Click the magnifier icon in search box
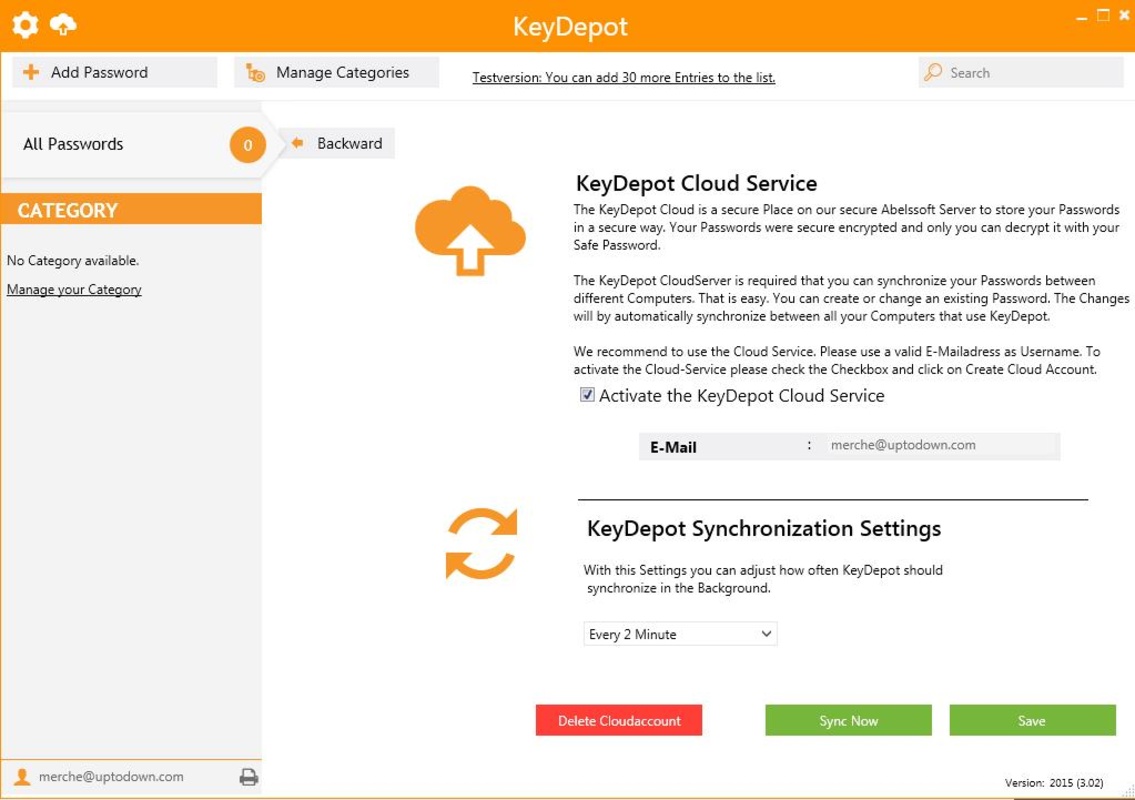Image resolution: width=1135 pixels, height=800 pixels. tap(933, 72)
